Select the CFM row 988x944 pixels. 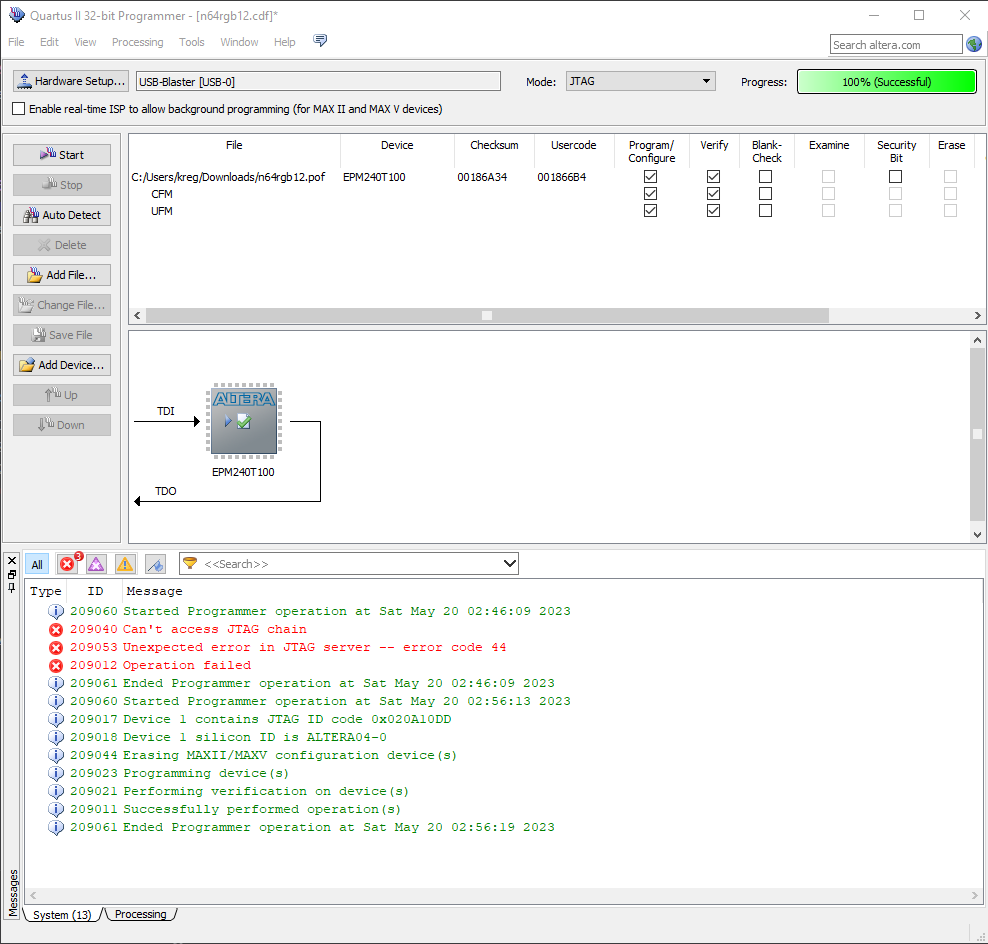(162, 194)
